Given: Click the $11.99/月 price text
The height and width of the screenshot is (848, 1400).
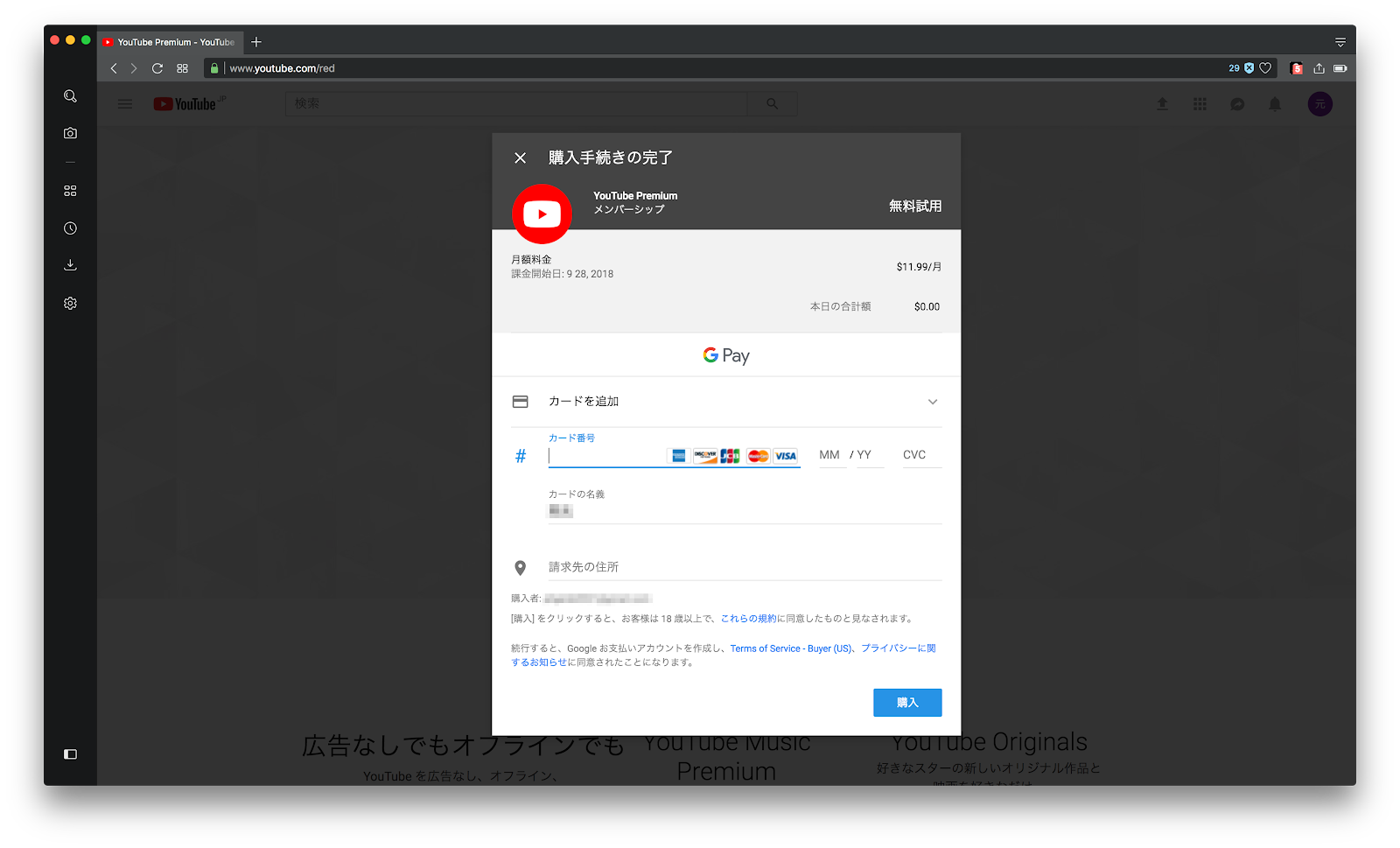Looking at the screenshot, I should [919, 267].
